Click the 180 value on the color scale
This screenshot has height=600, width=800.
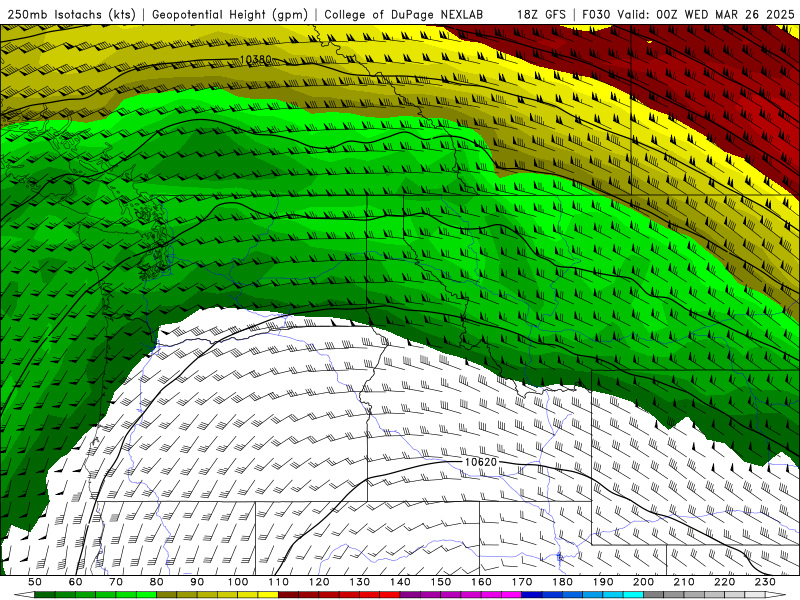coord(563,582)
